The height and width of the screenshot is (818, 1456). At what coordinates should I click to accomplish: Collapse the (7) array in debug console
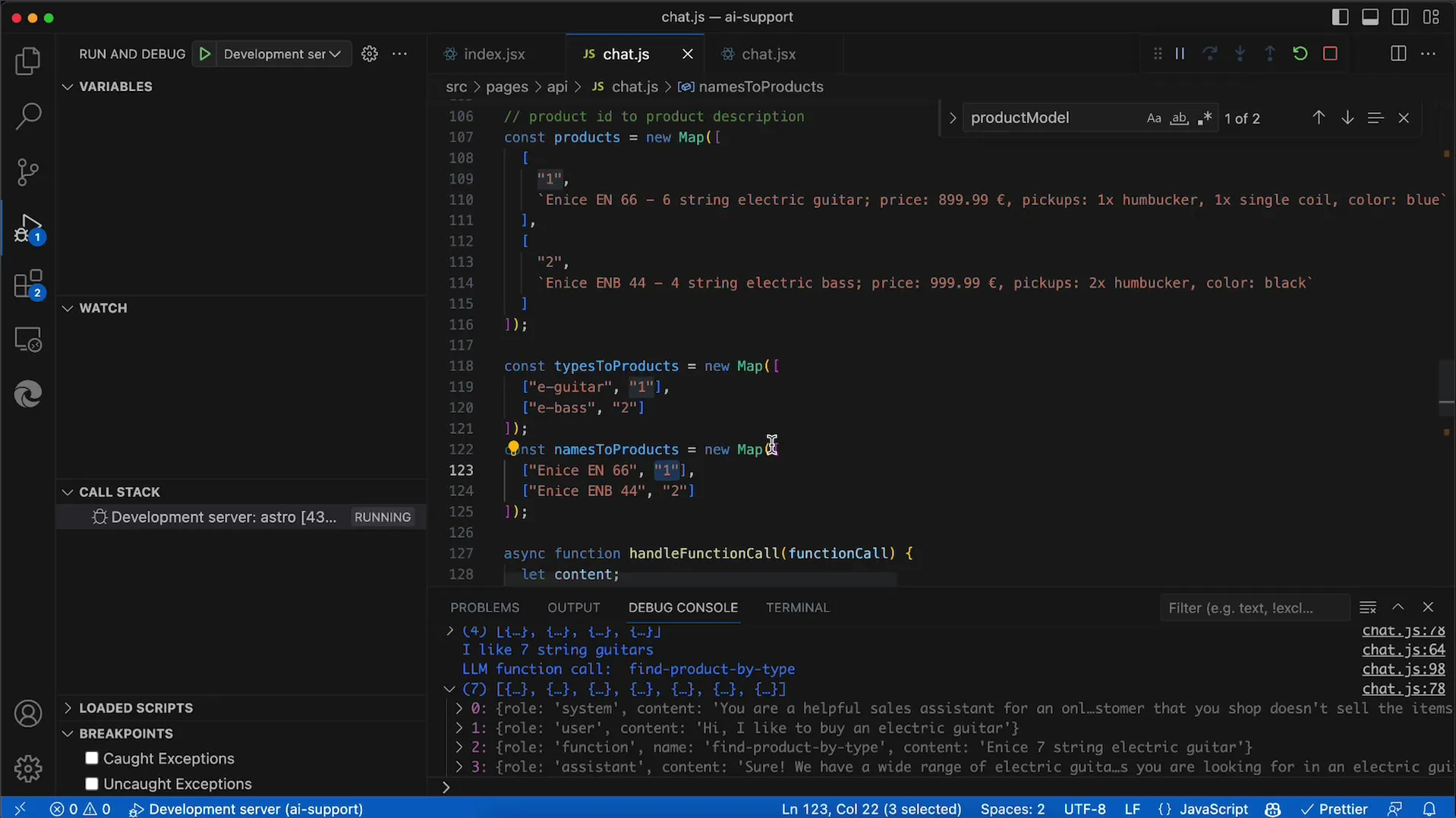(449, 689)
